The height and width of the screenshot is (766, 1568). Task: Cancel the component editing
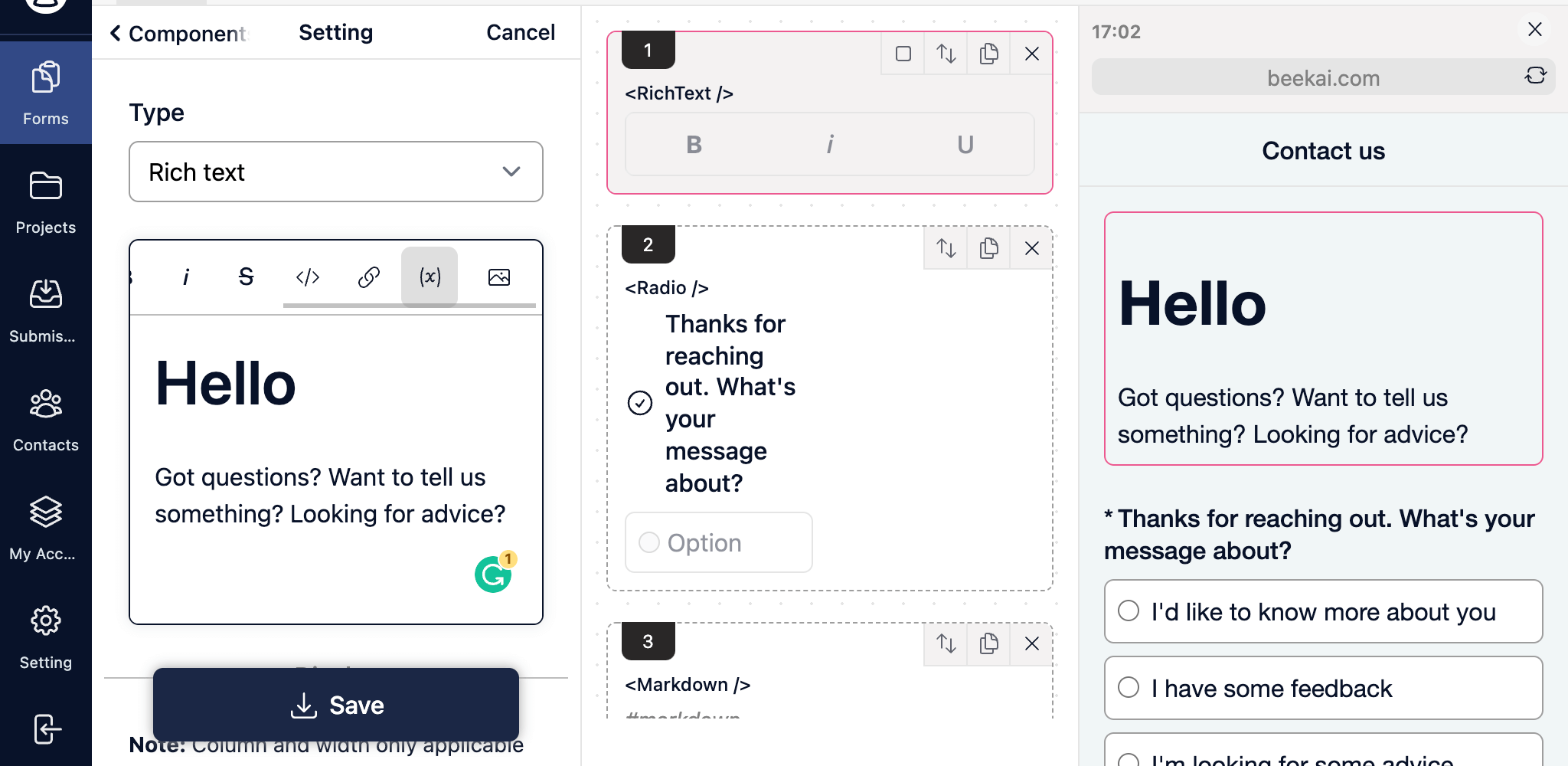[521, 32]
